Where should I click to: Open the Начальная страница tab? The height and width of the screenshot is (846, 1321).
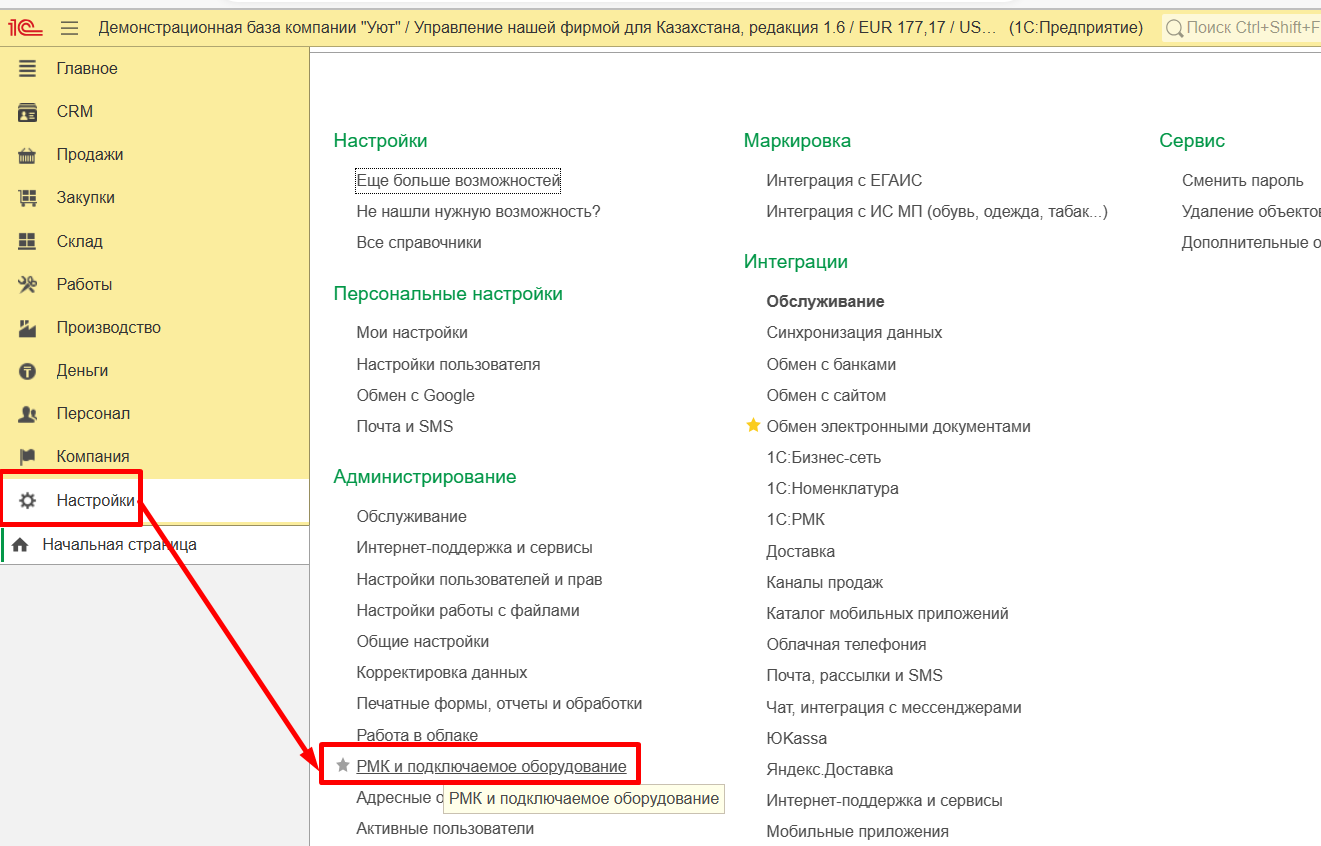click(118, 545)
